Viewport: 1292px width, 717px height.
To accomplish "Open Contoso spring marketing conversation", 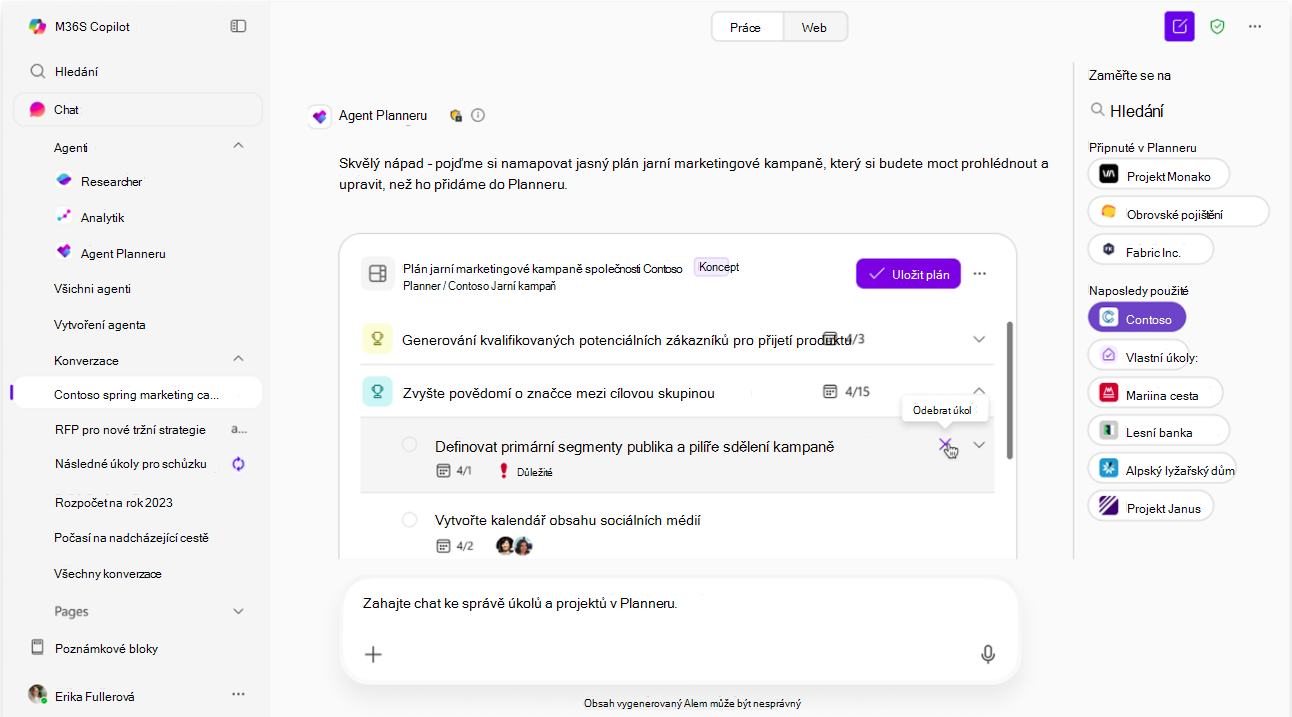I will coord(137,395).
